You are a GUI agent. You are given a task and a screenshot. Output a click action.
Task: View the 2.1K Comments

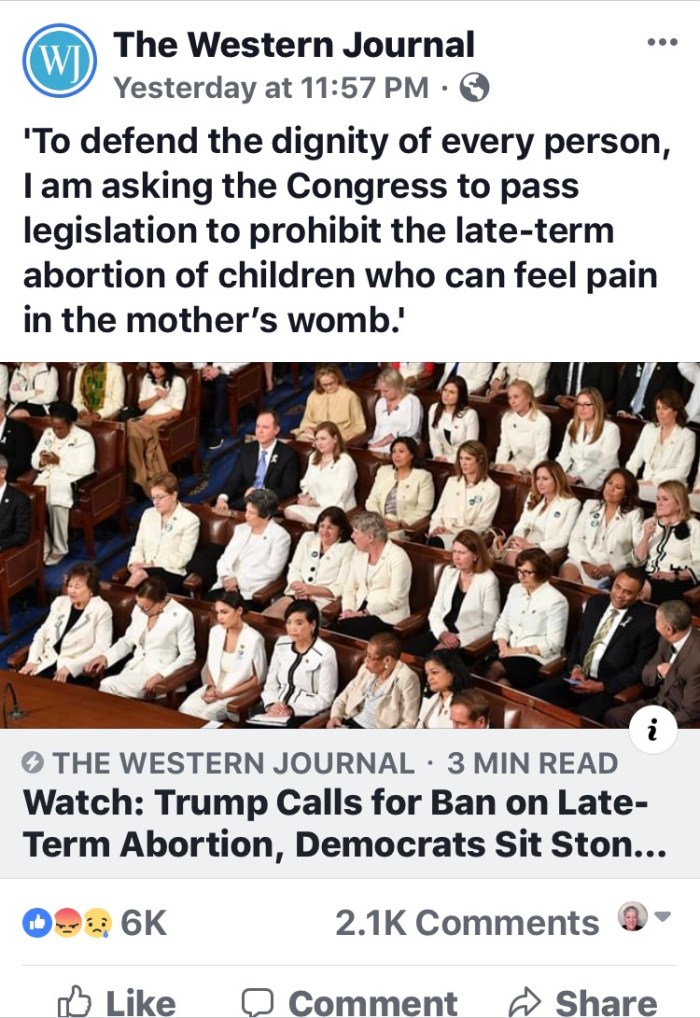point(467,923)
